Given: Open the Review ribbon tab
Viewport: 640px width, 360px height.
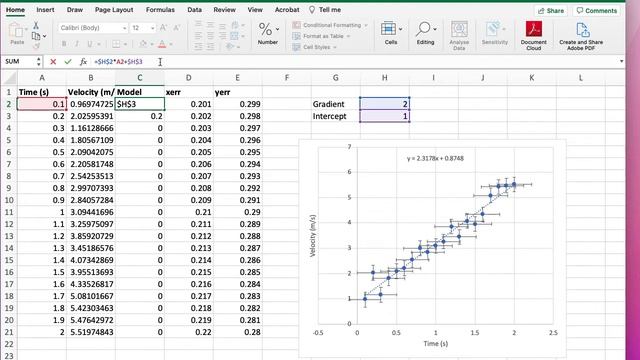Looking at the screenshot, I should click(x=224, y=10).
